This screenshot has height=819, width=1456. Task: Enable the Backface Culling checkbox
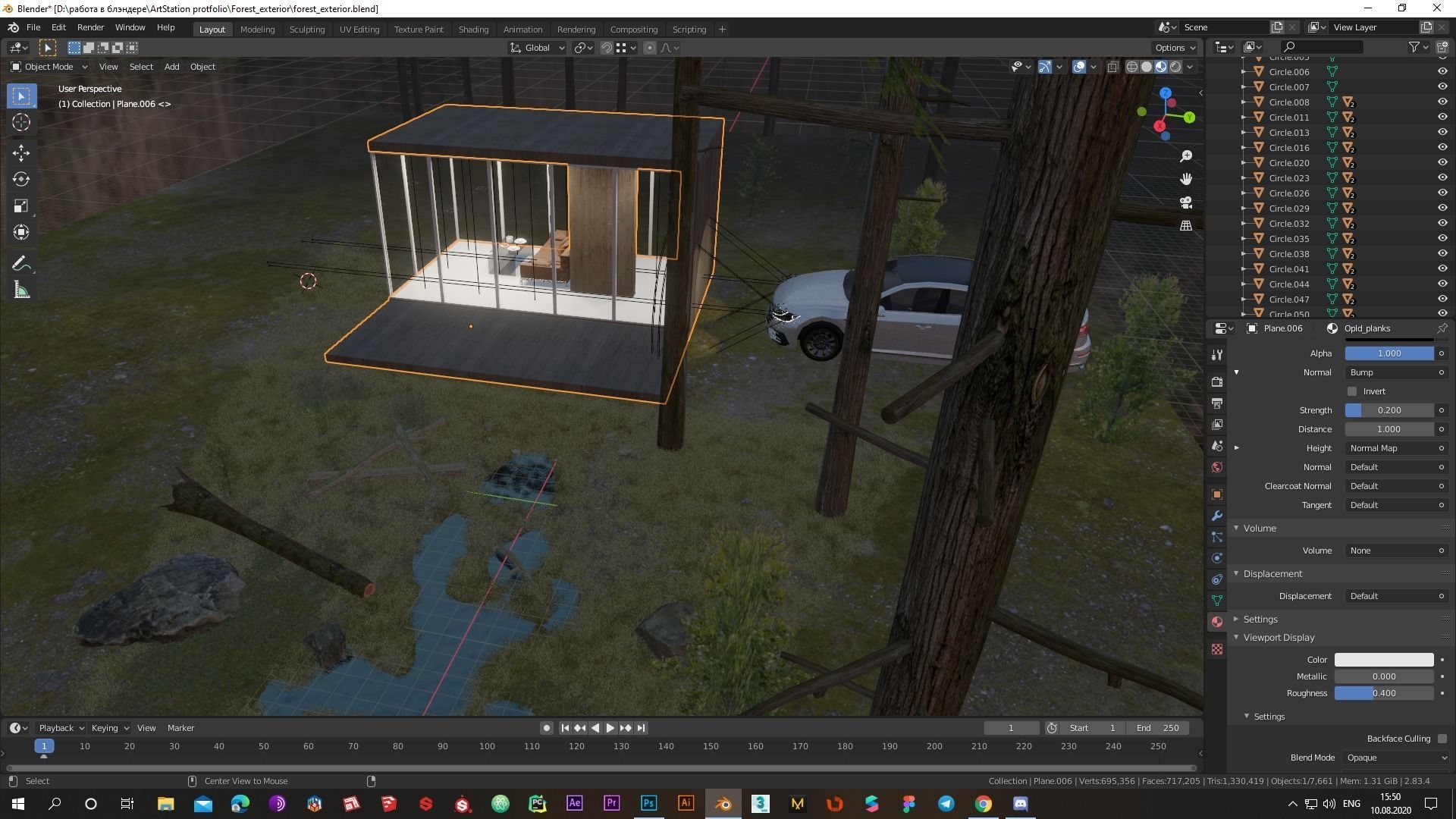pyautogui.click(x=1442, y=739)
